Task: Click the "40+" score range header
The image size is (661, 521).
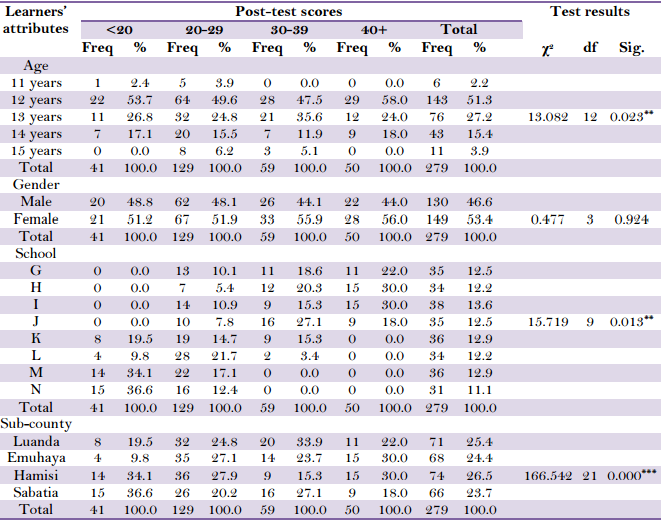Action: [x=374, y=29]
